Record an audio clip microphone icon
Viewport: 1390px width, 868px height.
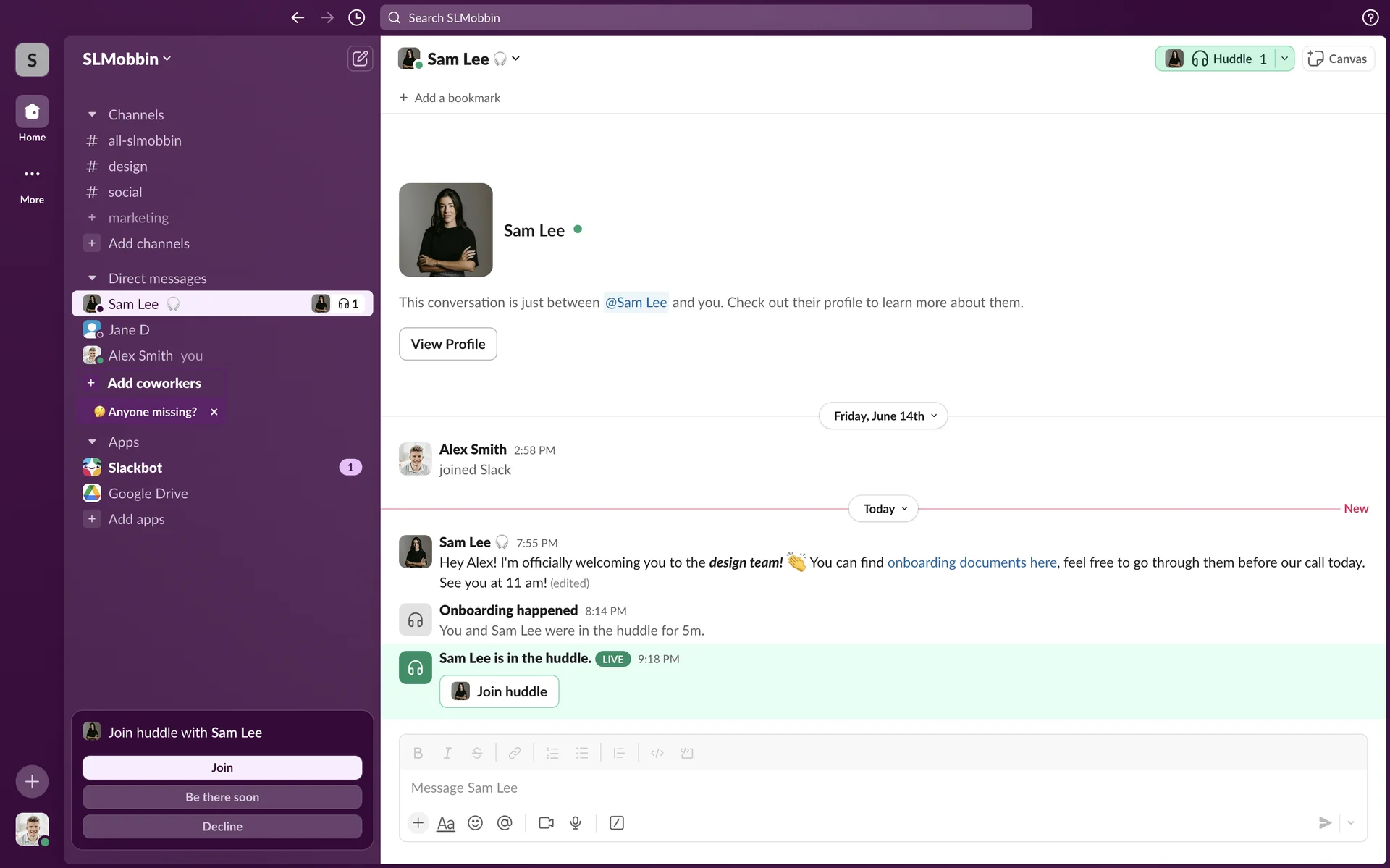[x=576, y=823]
